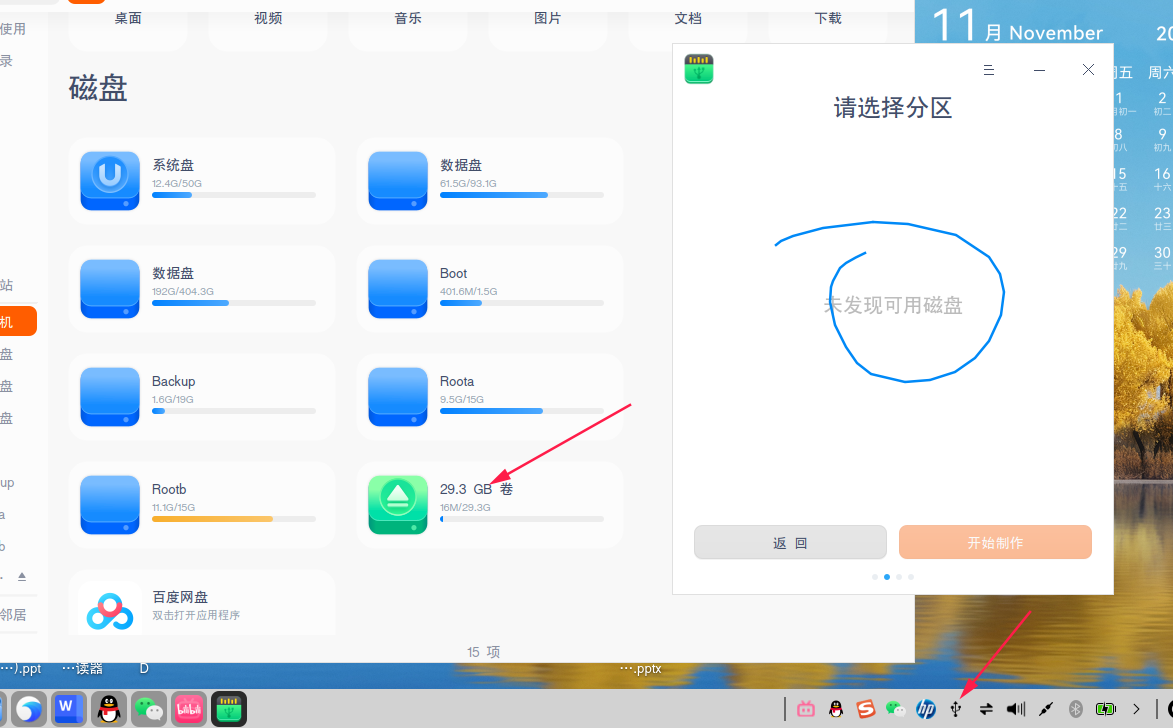The height and width of the screenshot is (728, 1173).
Task: Click the highlighted orange sidebar item
Action: (x=16, y=321)
